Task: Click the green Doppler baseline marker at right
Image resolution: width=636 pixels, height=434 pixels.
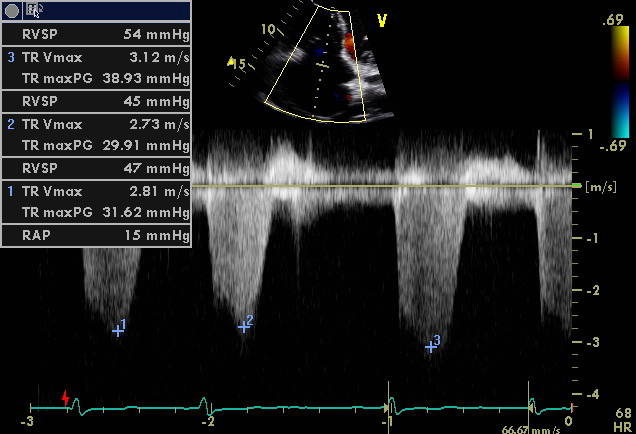Action: coord(576,186)
